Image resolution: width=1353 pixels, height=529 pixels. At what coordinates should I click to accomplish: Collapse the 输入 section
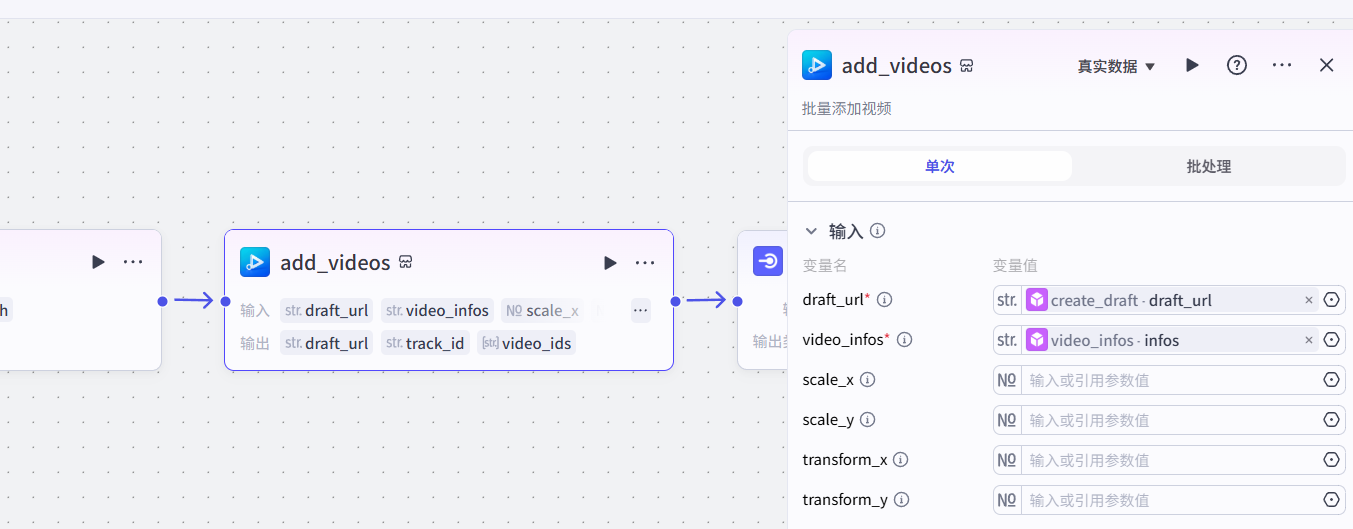[811, 231]
